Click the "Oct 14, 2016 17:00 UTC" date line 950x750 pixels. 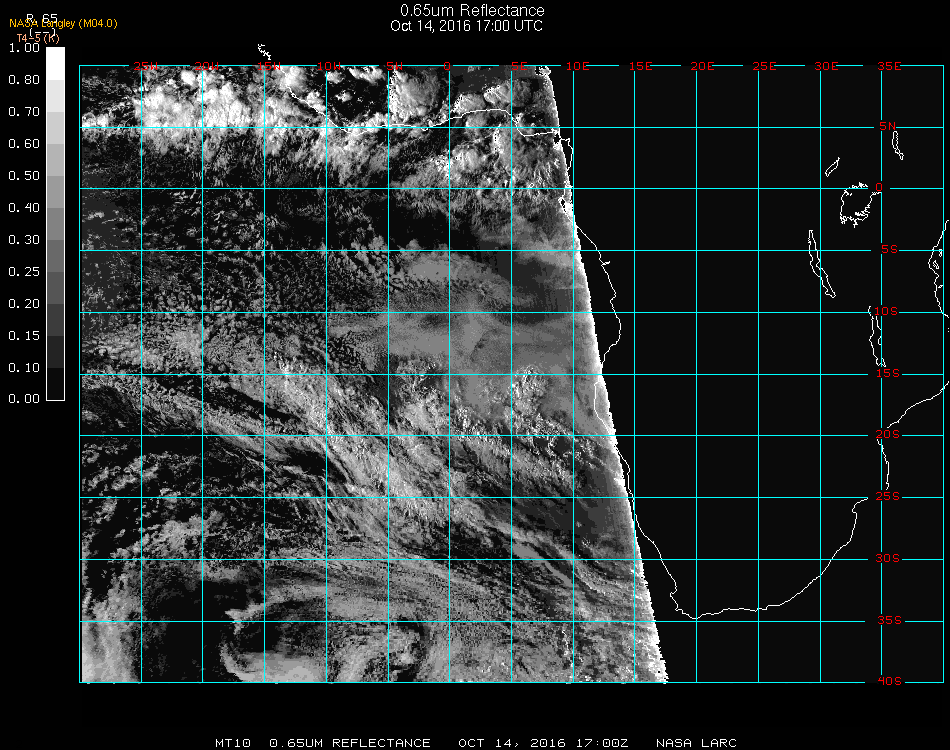(x=467, y=26)
